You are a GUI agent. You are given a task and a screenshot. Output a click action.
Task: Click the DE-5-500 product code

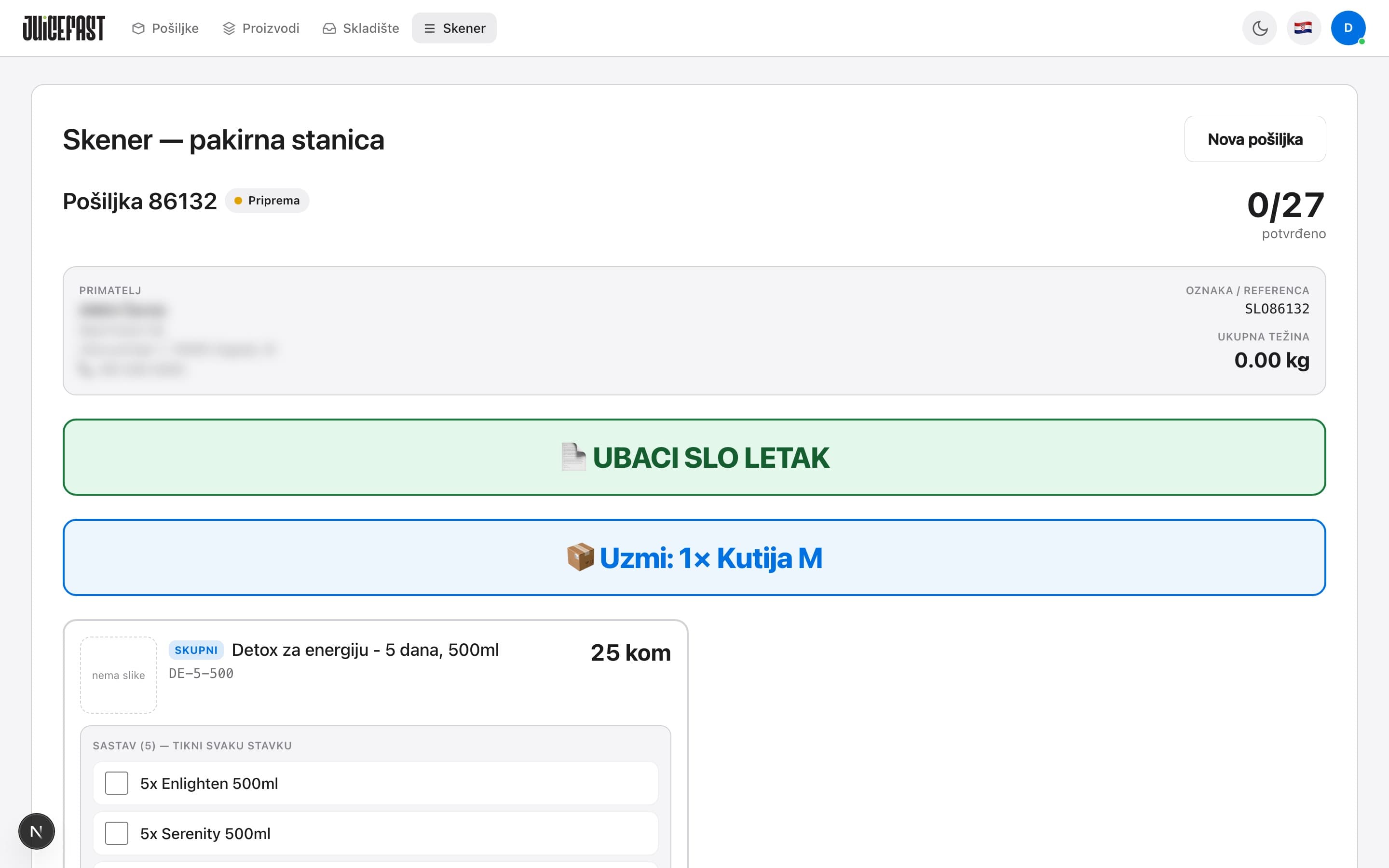[201, 673]
